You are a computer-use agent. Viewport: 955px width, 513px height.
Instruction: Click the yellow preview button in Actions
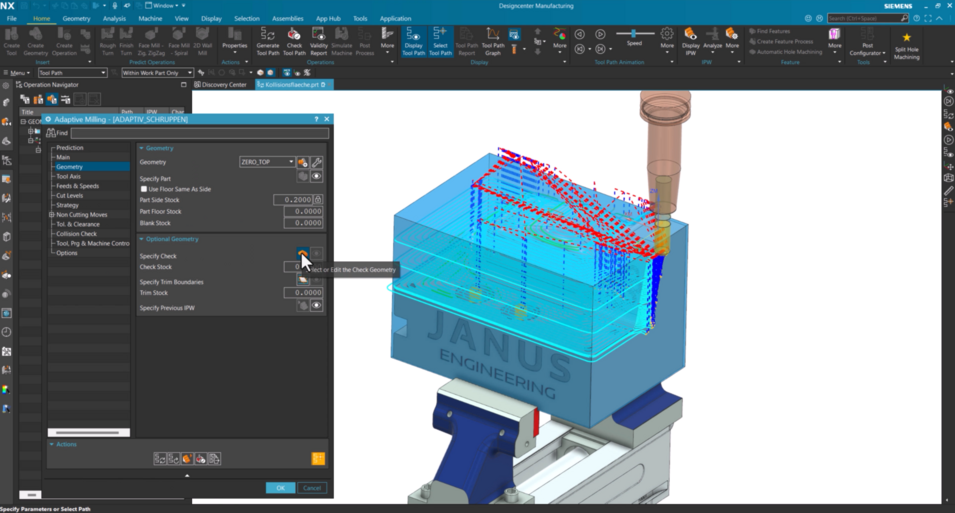[318, 459]
